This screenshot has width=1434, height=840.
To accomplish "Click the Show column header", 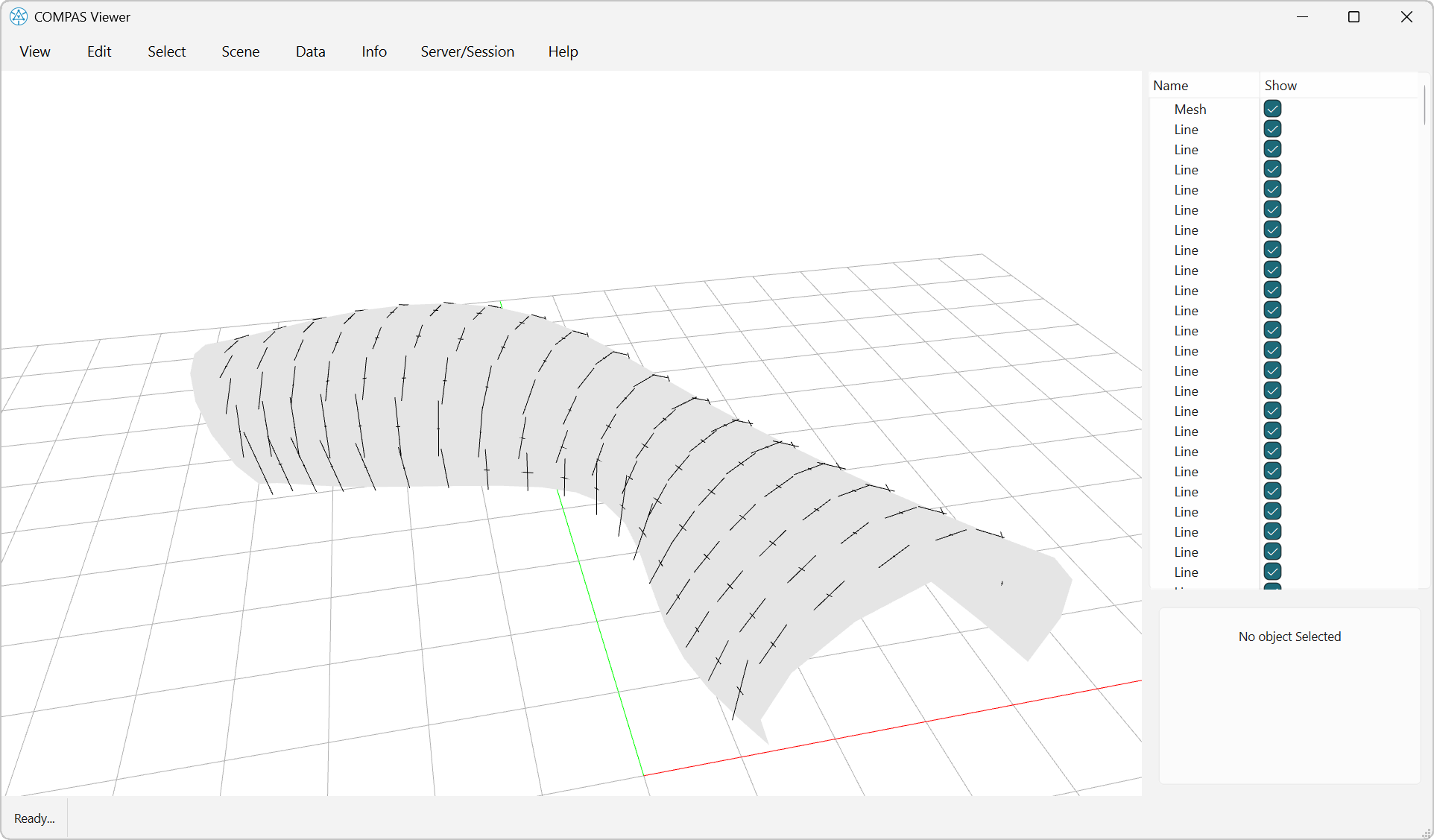I will (1280, 85).
